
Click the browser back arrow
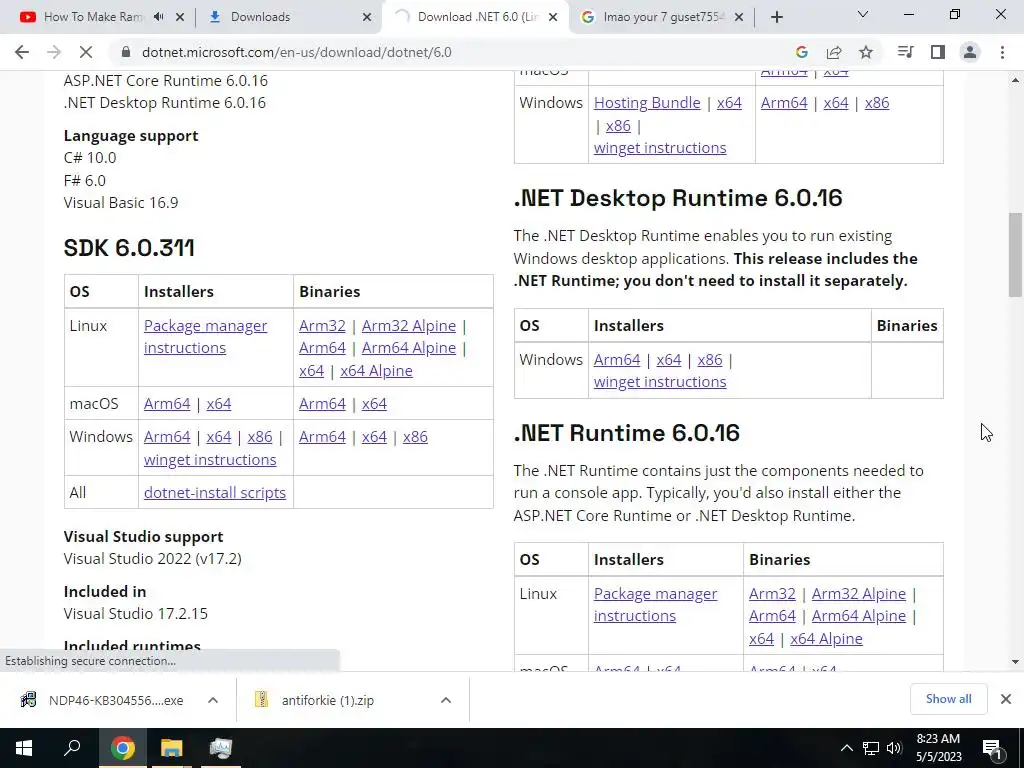click(22, 52)
